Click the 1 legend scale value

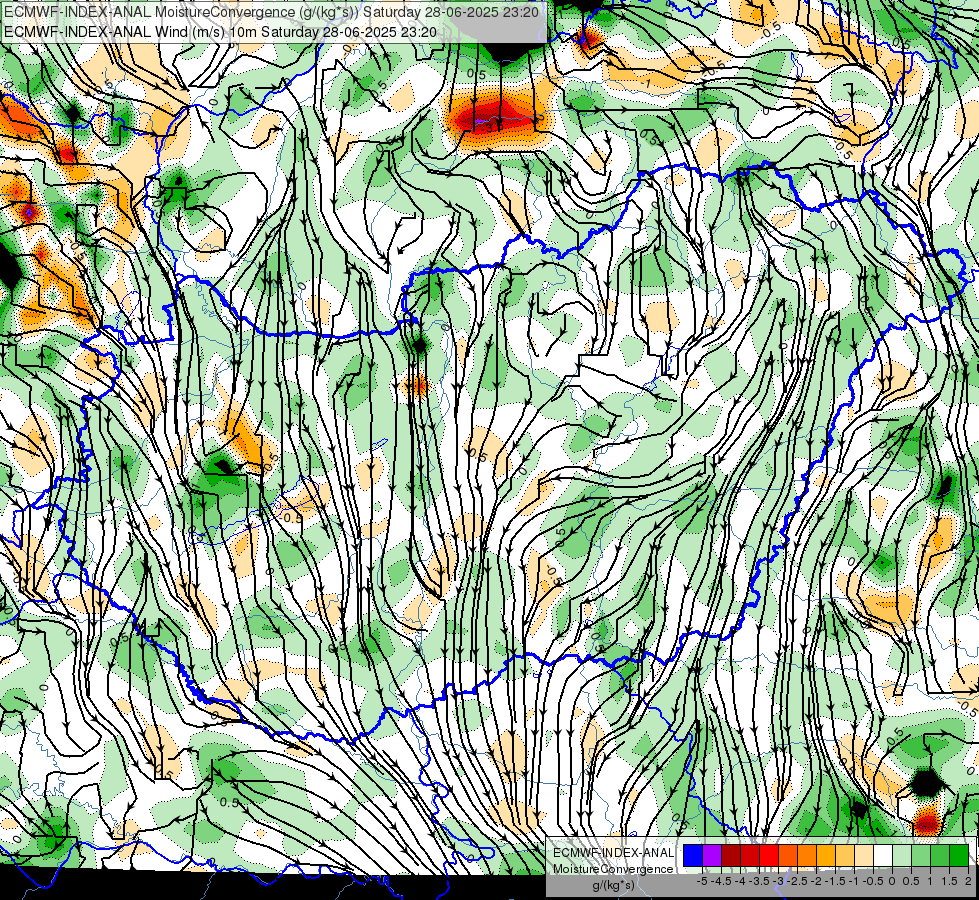930,881
